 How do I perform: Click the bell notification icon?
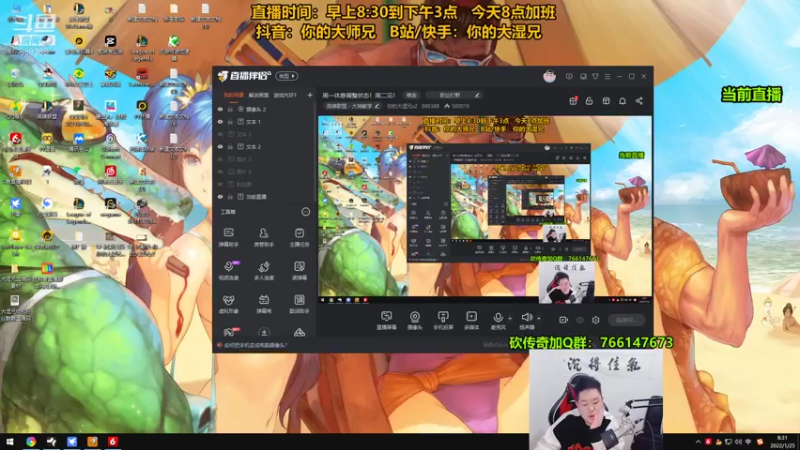pos(622,101)
